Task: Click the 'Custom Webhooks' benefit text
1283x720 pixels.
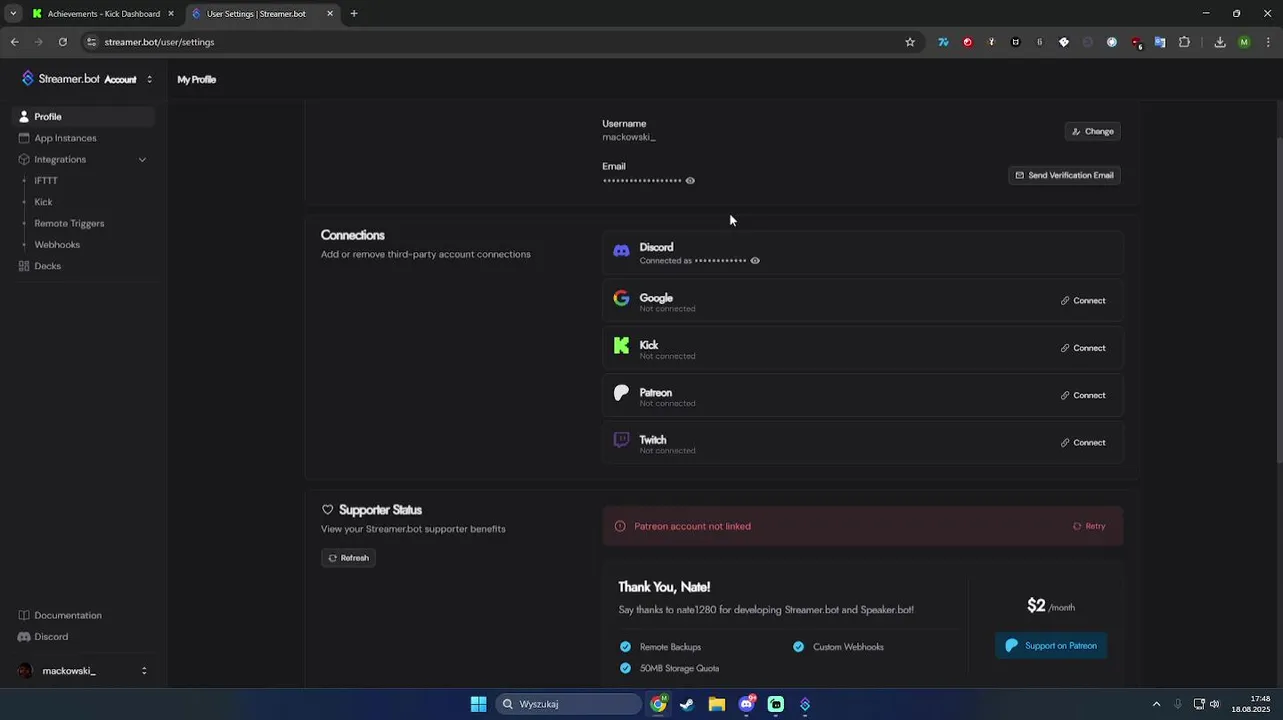Action: pos(848,647)
